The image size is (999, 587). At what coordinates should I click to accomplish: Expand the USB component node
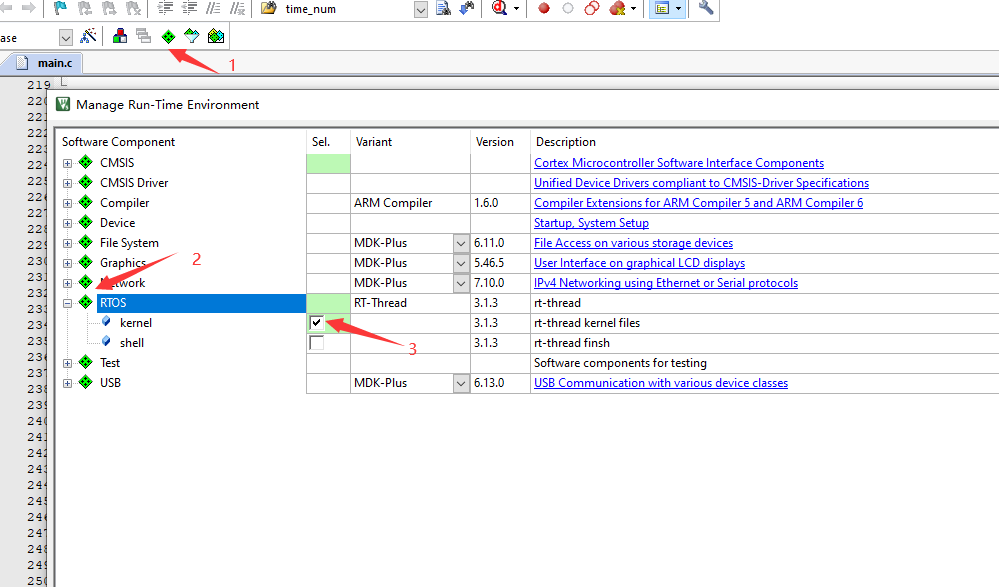(68, 384)
